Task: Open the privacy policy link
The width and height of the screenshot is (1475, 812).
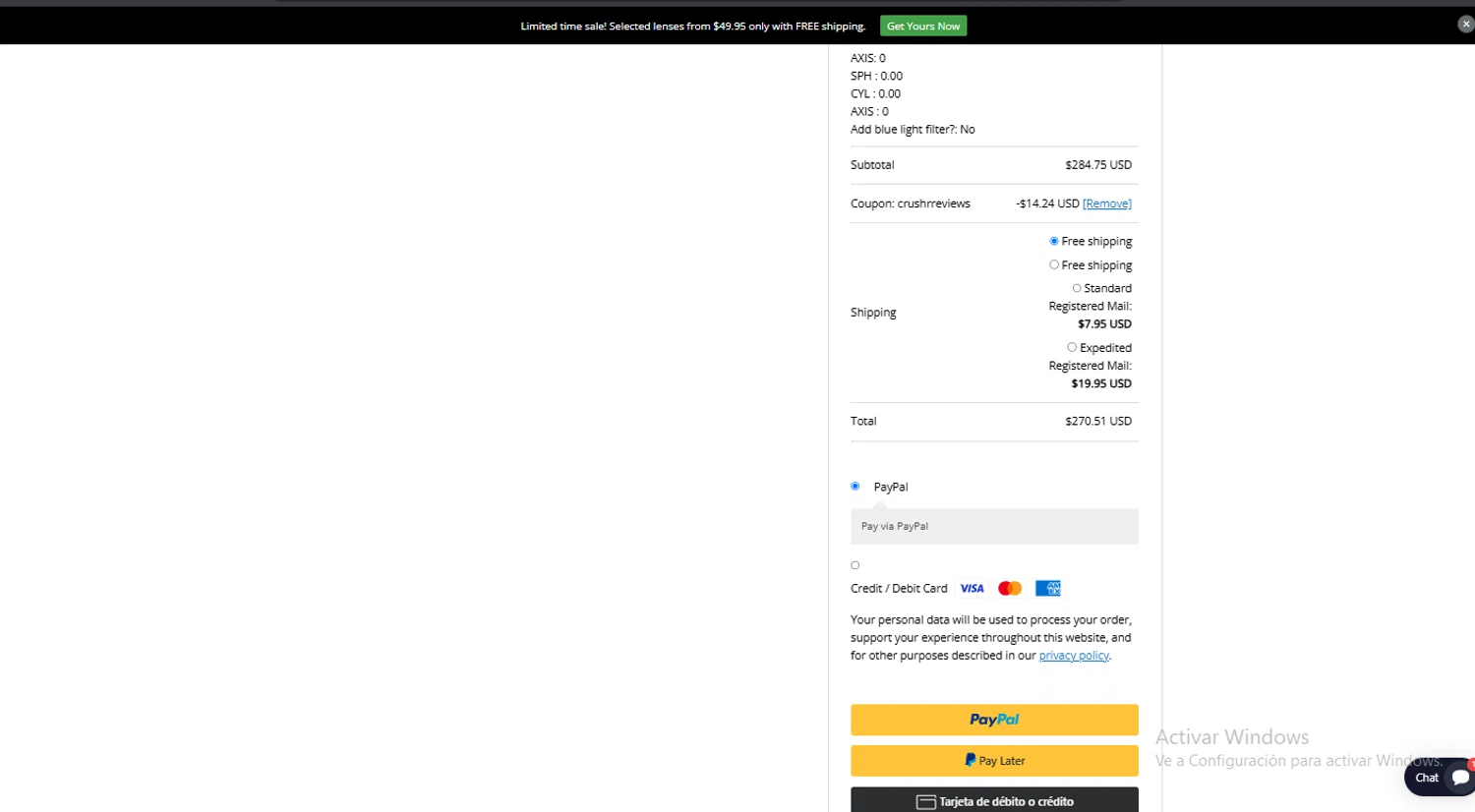Action: point(1074,656)
